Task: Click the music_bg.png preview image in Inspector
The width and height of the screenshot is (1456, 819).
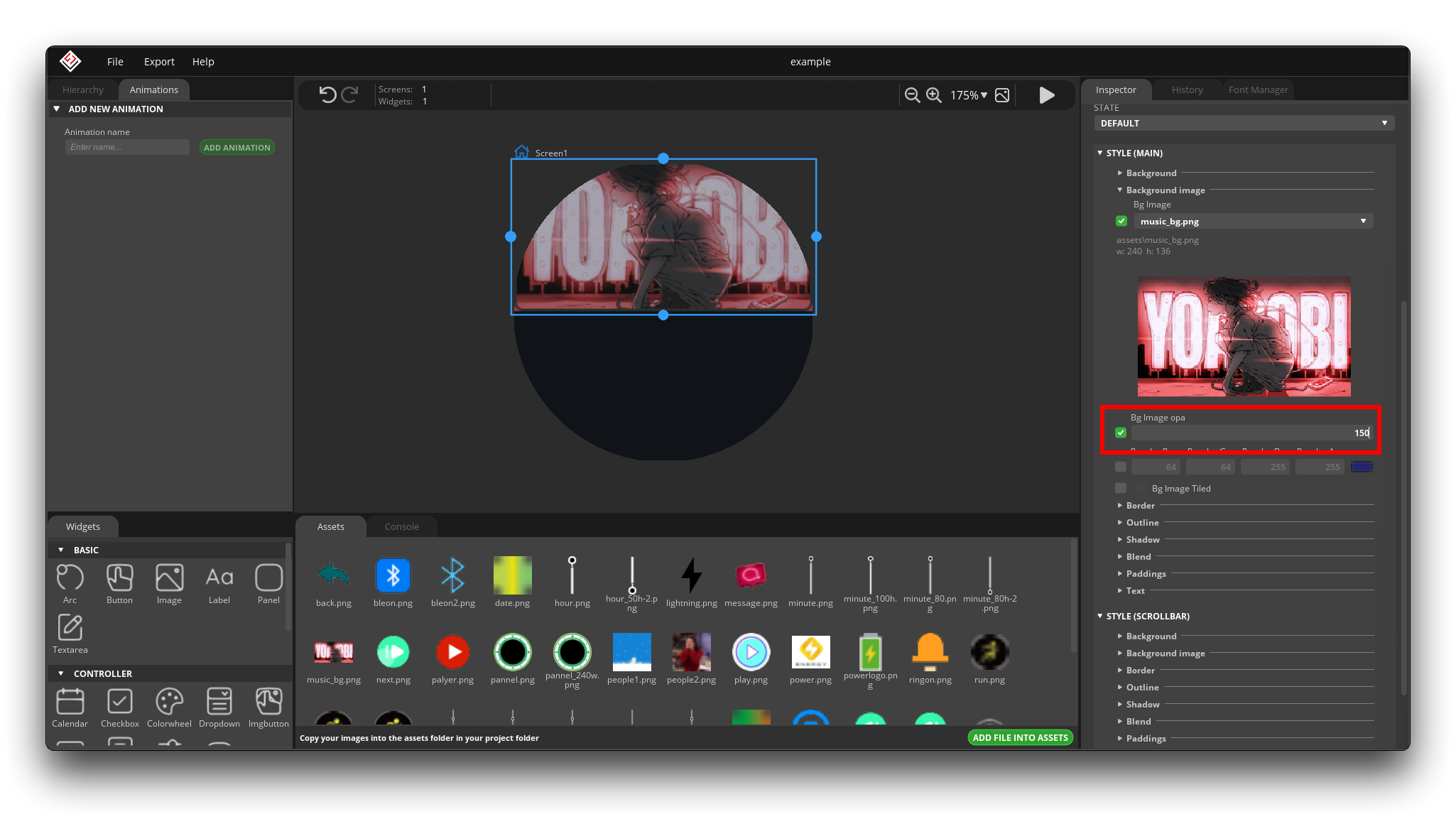Action: [1244, 336]
